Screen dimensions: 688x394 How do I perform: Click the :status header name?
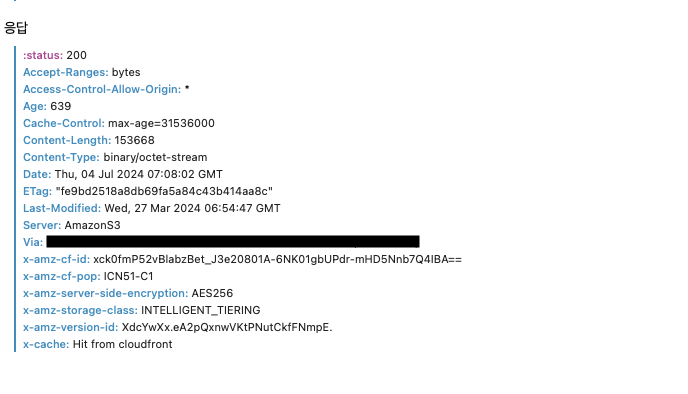(43, 55)
